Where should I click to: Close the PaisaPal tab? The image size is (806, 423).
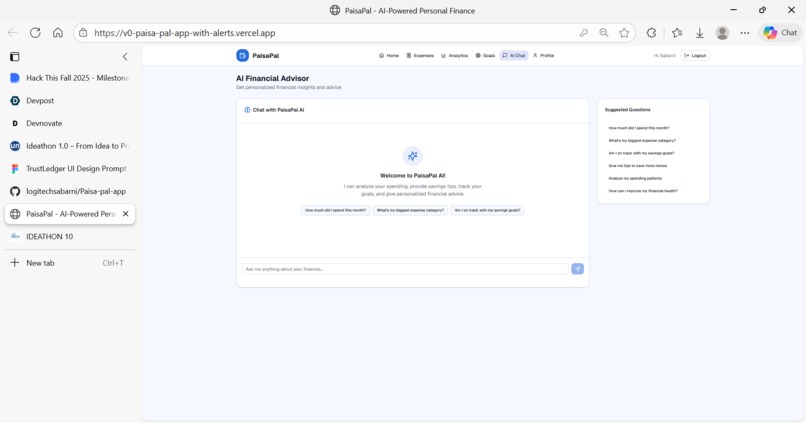tap(125, 214)
